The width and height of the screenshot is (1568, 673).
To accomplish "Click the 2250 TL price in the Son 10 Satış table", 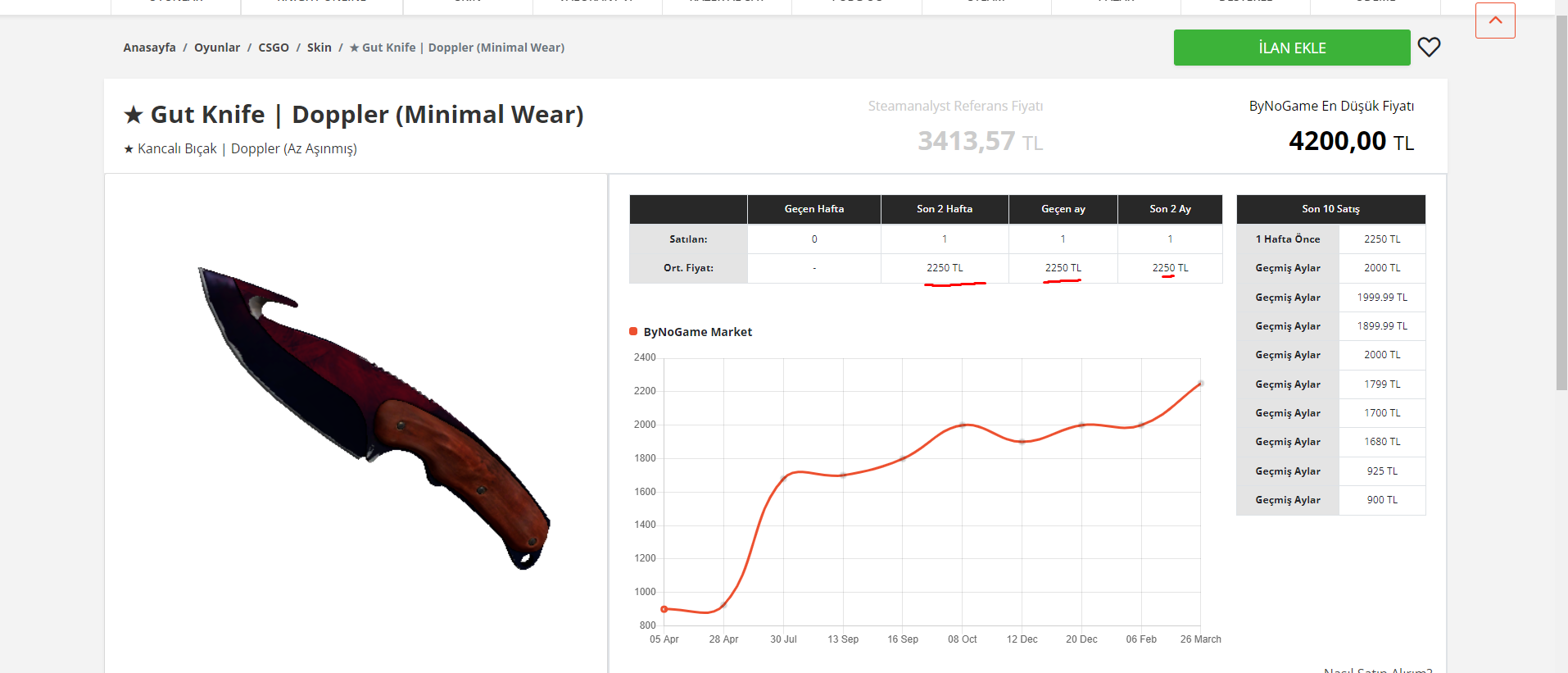I will pos(1382,239).
